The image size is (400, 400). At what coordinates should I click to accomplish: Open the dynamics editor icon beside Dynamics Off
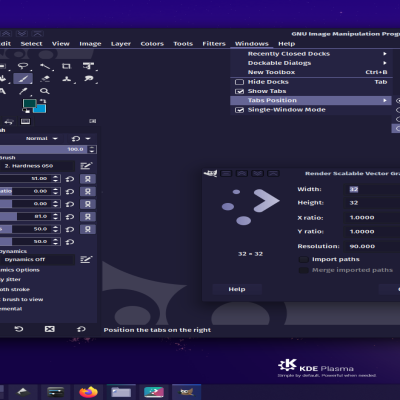[86, 259]
